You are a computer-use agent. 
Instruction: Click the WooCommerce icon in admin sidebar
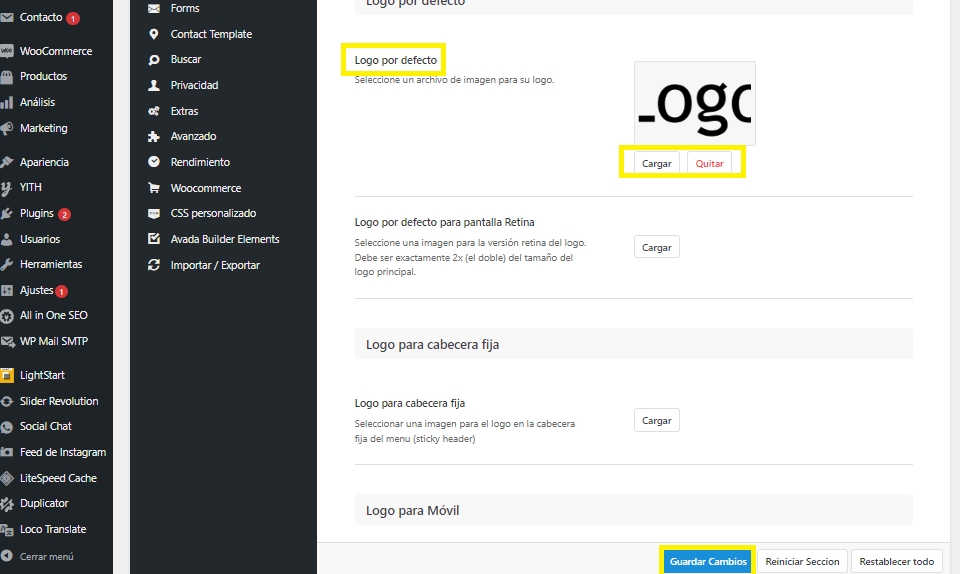(7, 51)
